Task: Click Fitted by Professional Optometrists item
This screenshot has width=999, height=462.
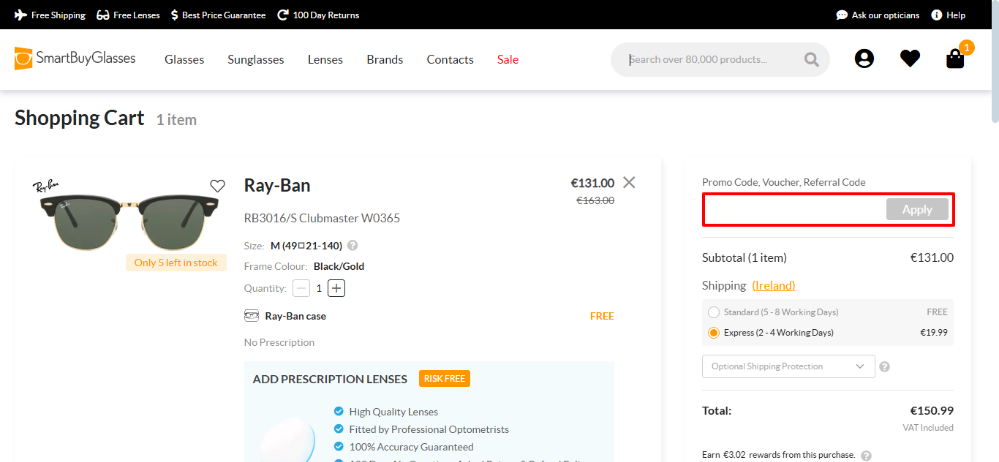Action: (x=421, y=430)
